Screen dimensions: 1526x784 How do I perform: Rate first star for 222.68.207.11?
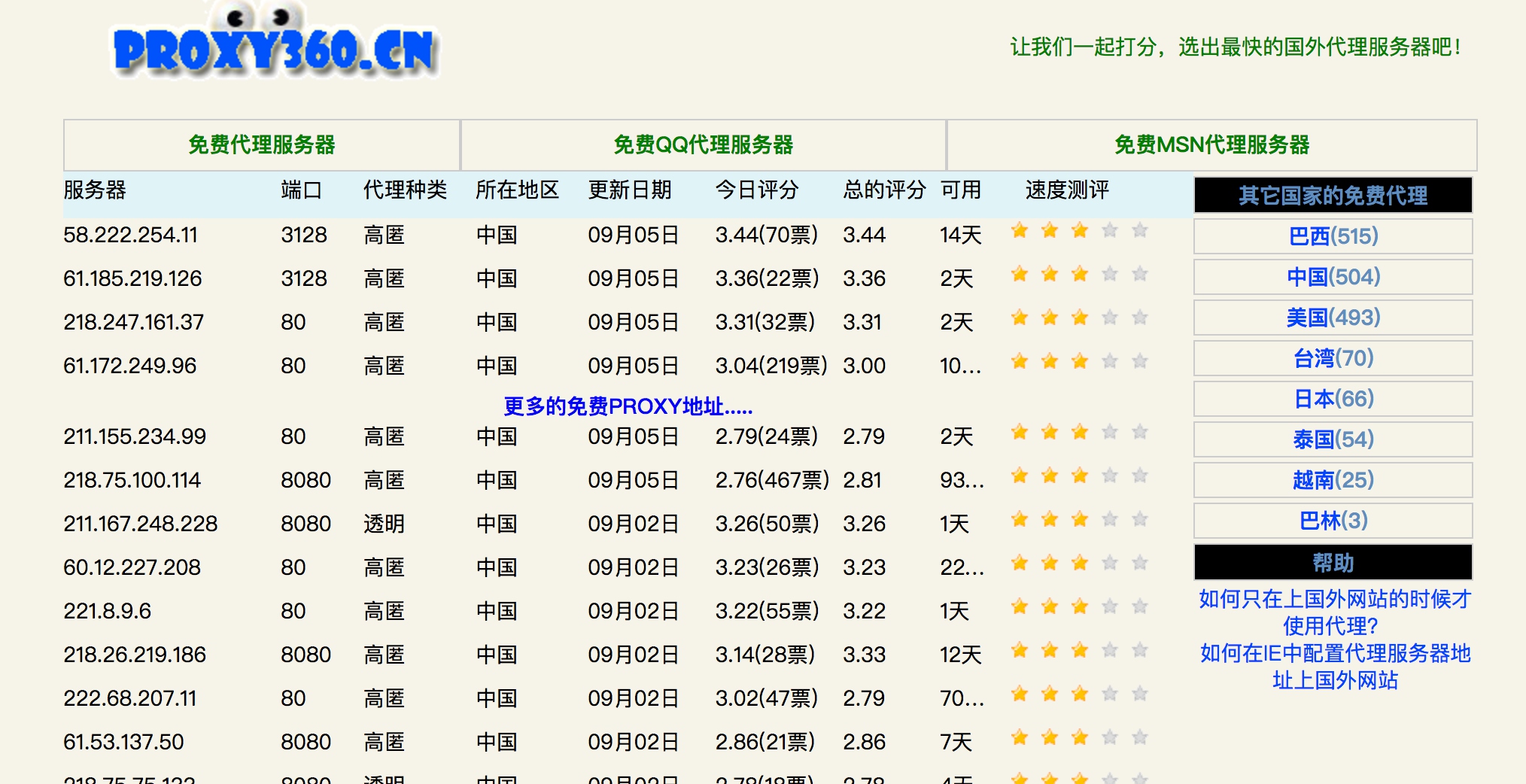[x=1020, y=694]
